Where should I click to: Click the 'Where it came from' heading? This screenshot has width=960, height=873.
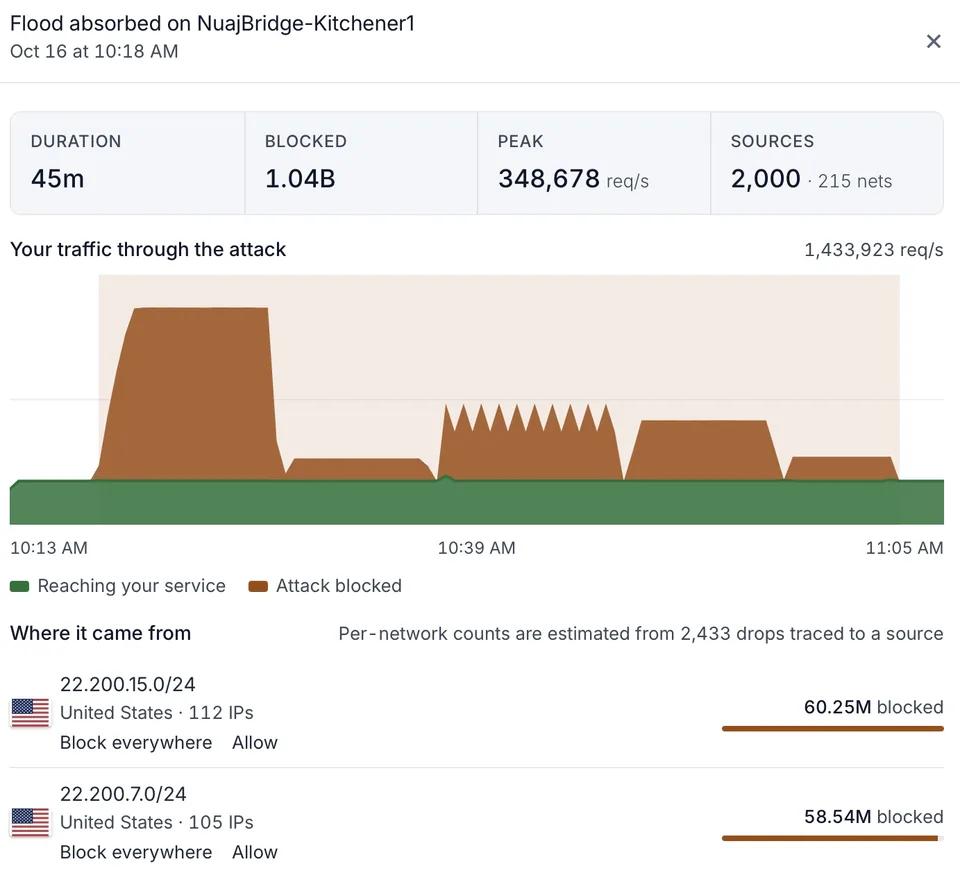[100, 633]
